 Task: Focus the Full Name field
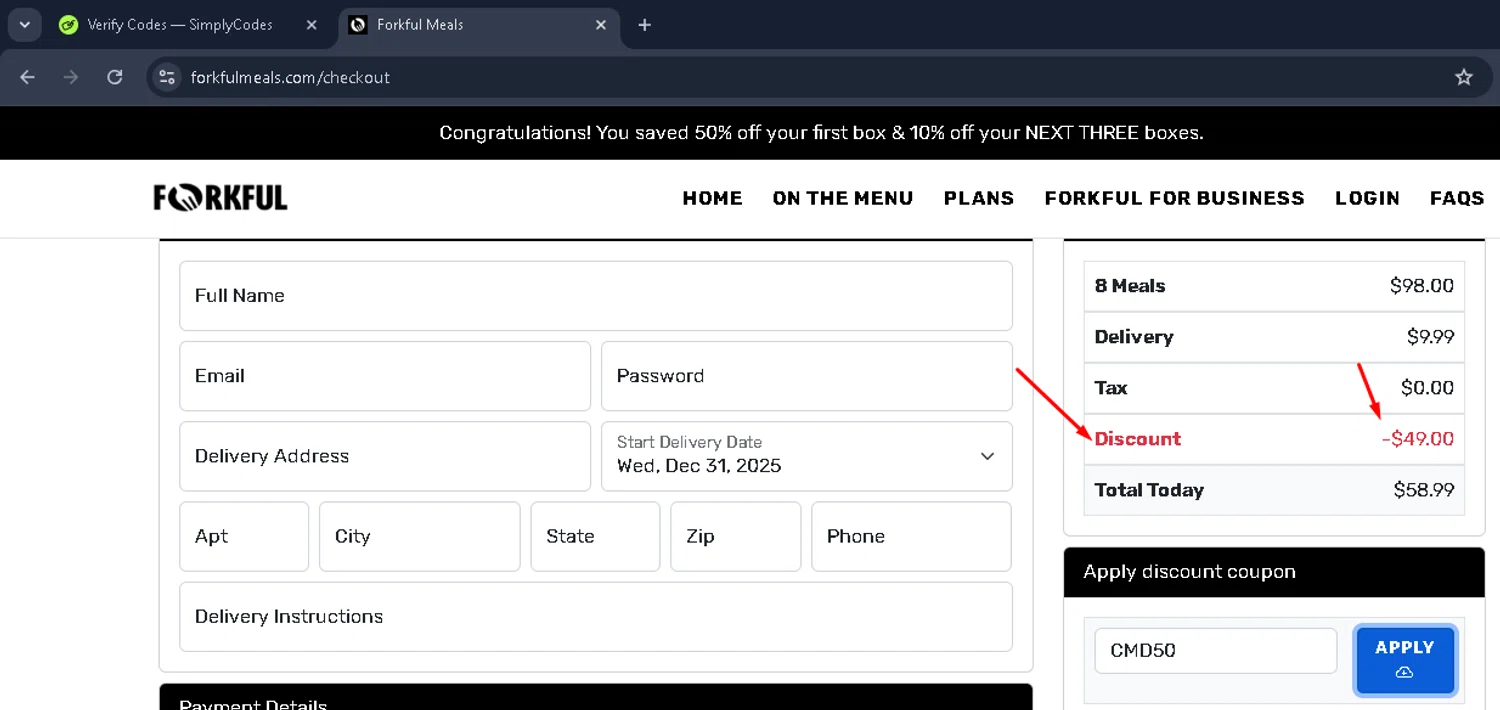coord(596,296)
